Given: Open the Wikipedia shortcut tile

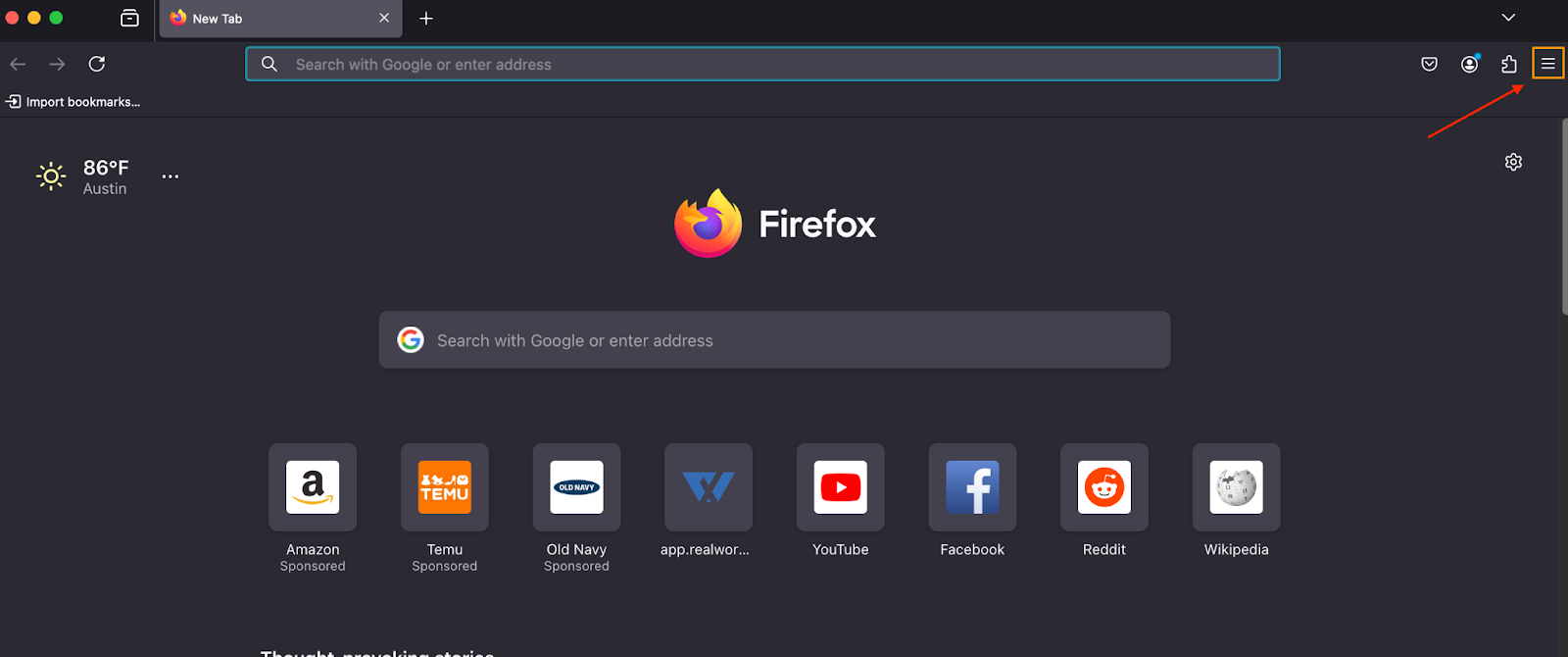Looking at the screenshot, I should coord(1237,487).
